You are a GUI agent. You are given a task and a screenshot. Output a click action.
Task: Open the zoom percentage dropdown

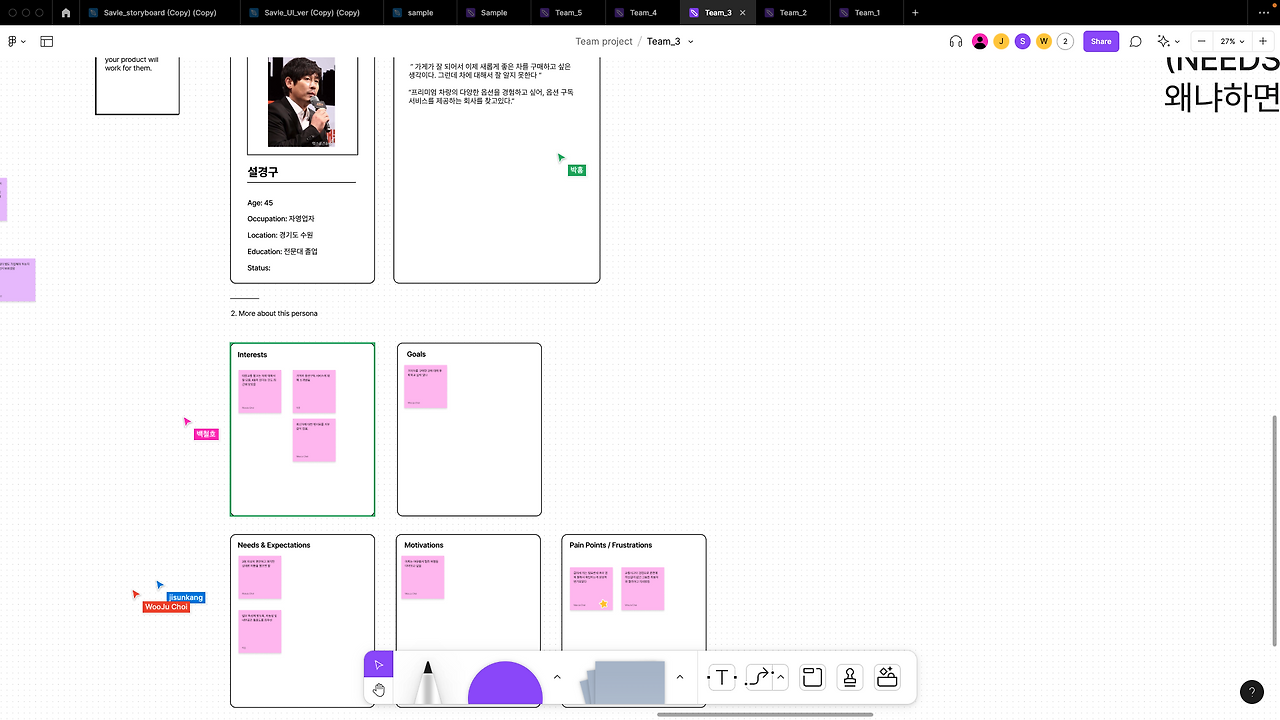coord(1232,41)
